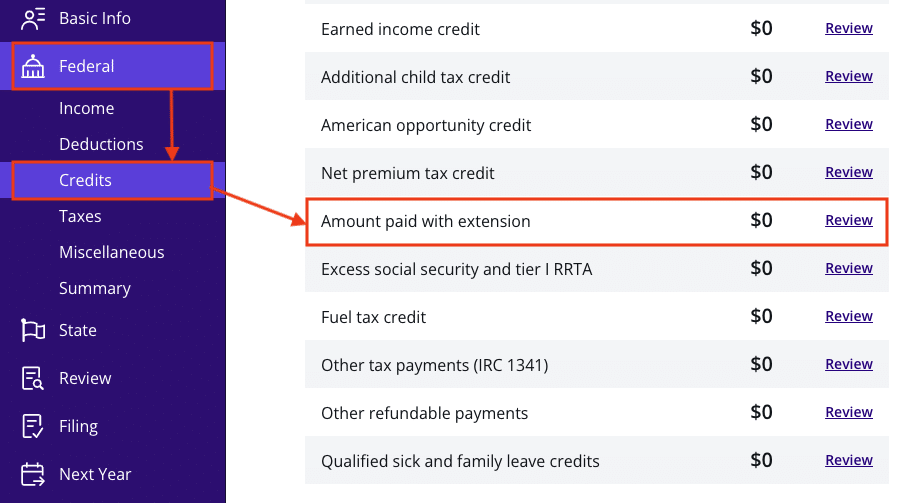This screenshot has width=906, height=503.
Task: Select Deductions in the sidebar
Action: (101, 144)
